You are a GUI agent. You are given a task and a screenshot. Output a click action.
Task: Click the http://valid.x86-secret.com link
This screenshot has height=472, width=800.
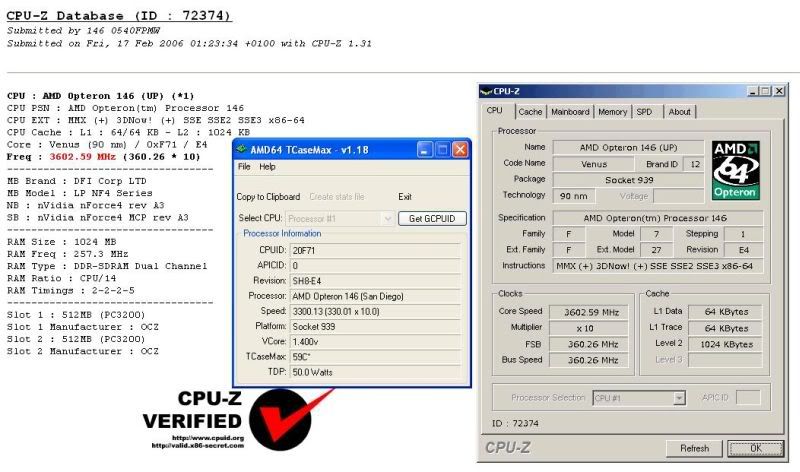click(x=197, y=445)
